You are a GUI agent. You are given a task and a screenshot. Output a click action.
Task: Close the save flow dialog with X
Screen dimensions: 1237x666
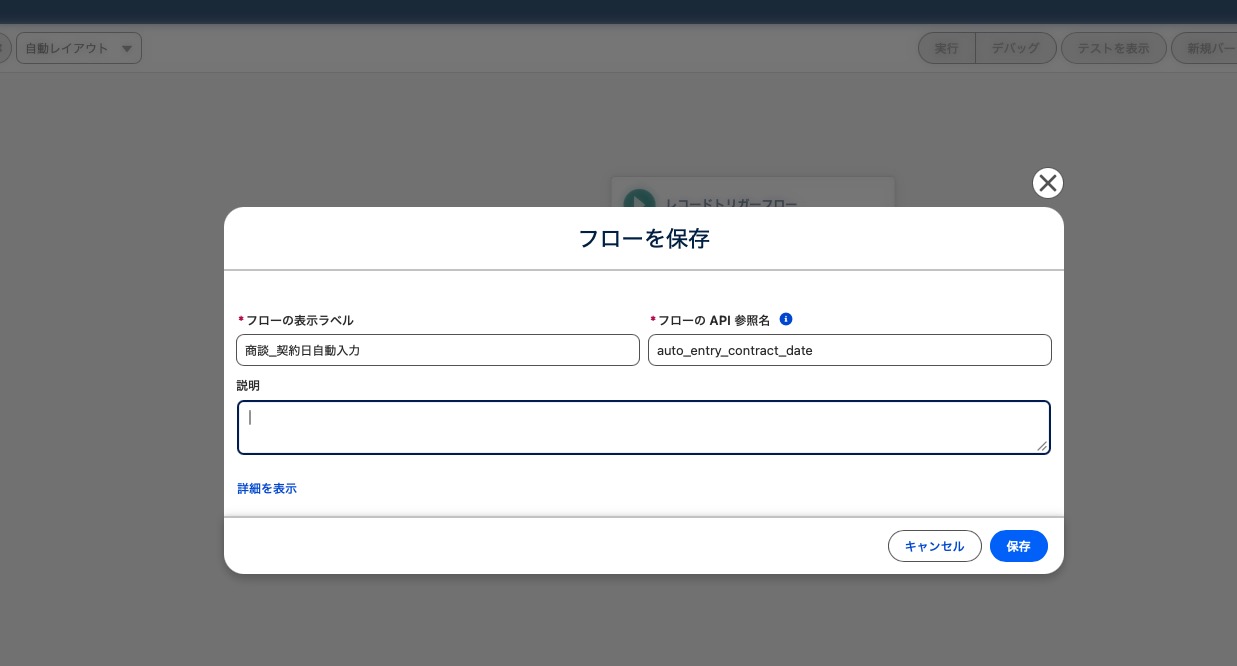coord(1047,183)
